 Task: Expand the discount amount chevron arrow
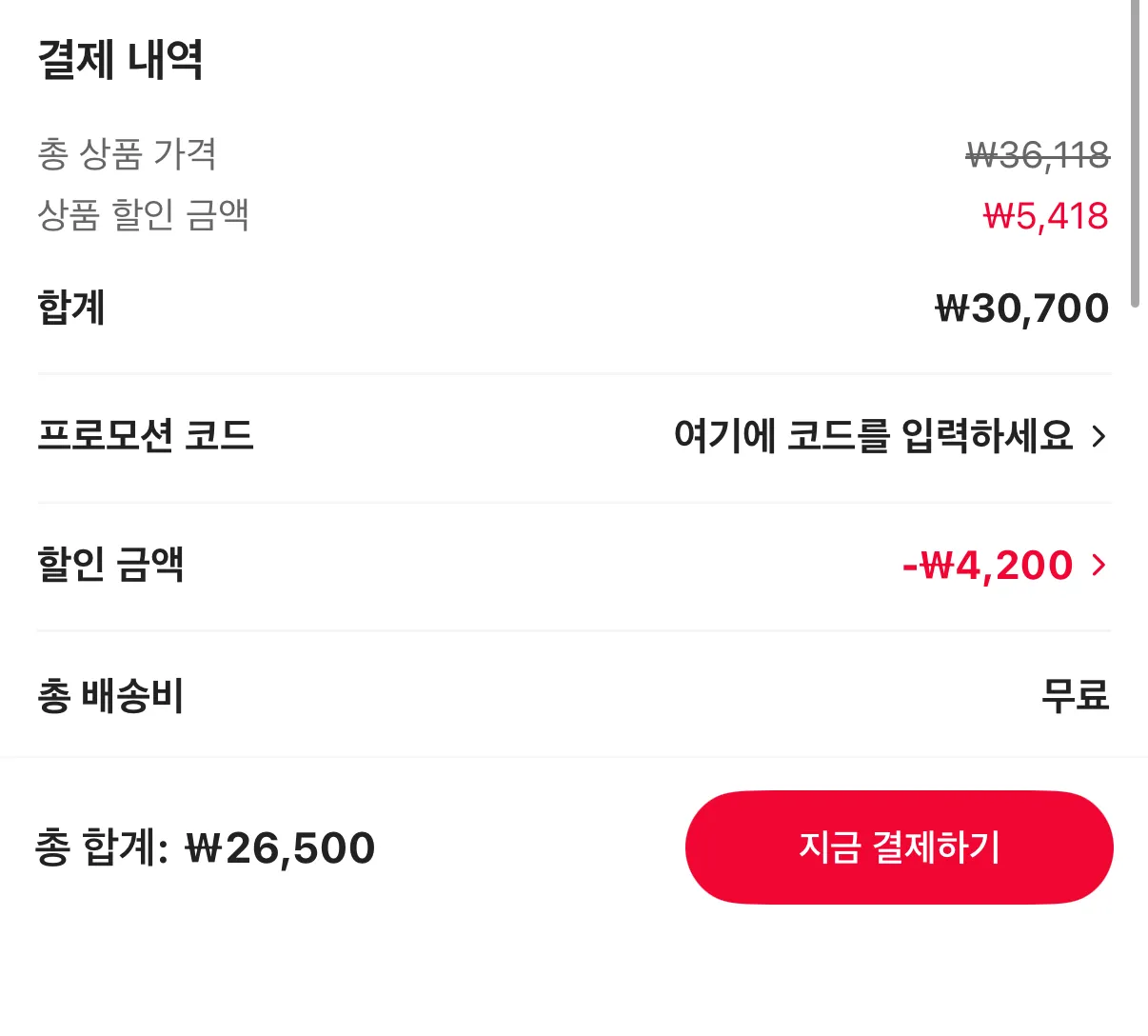[1099, 566]
